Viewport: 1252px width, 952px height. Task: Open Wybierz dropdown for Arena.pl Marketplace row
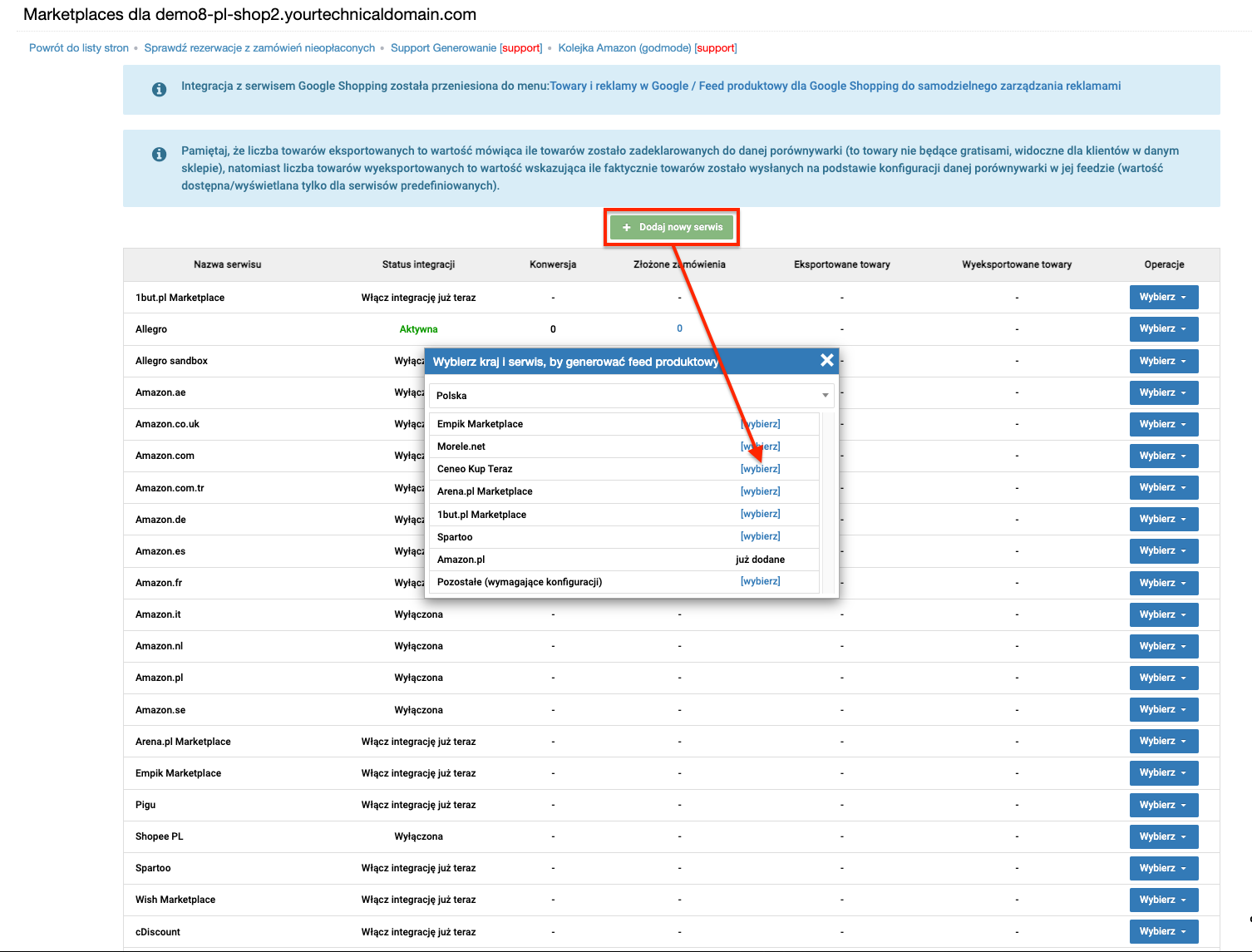(1163, 741)
